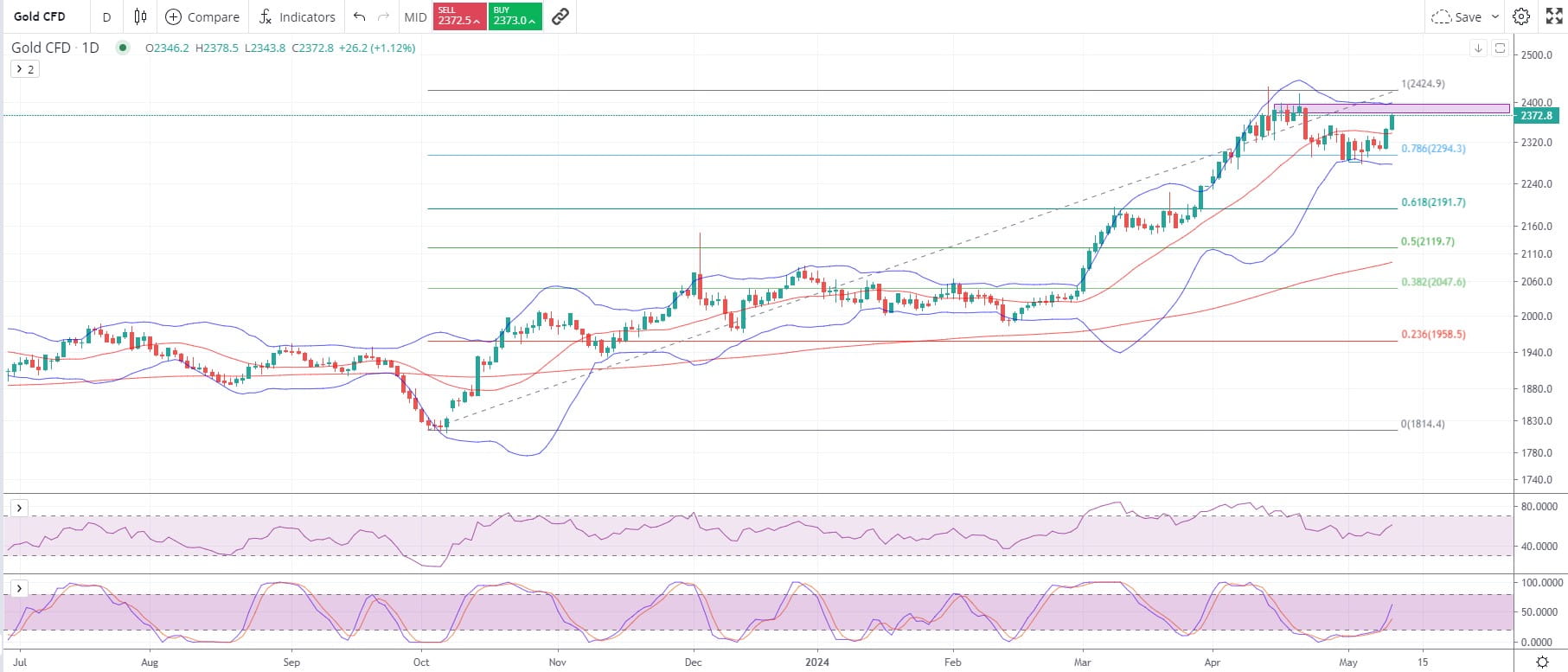Click the BUY 2373.0 button

[x=515, y=16]
